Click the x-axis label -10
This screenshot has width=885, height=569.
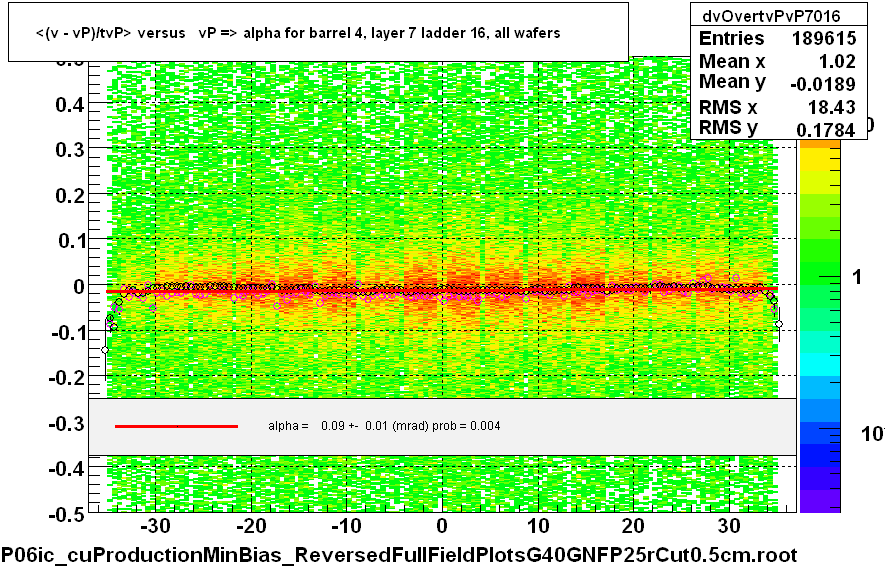346,526
